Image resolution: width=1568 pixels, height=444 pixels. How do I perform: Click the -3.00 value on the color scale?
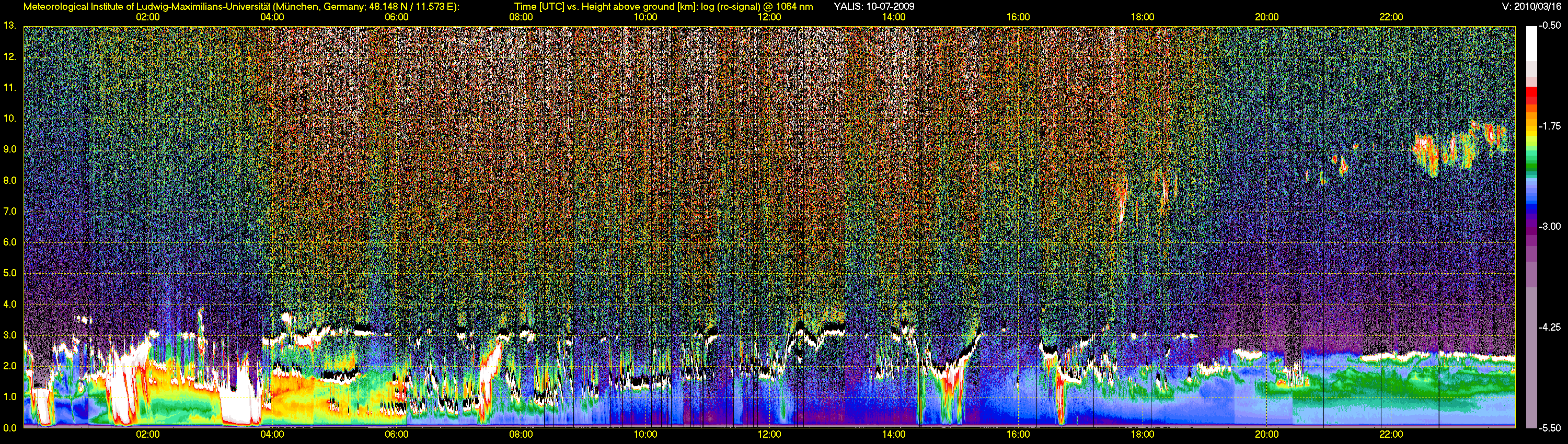[1550, 226]
